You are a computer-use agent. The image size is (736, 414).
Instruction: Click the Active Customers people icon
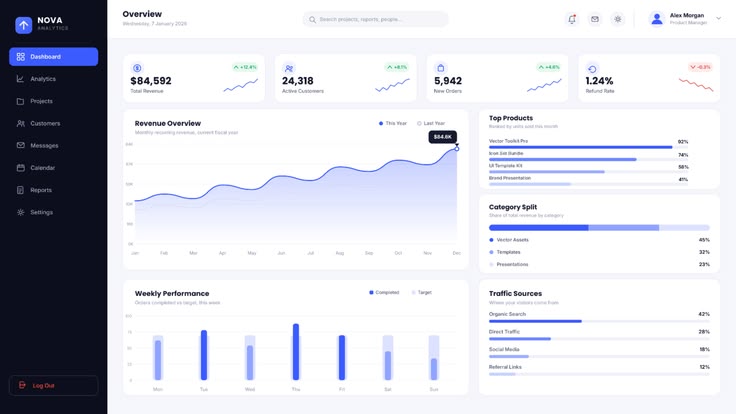[x=289, y=68]
